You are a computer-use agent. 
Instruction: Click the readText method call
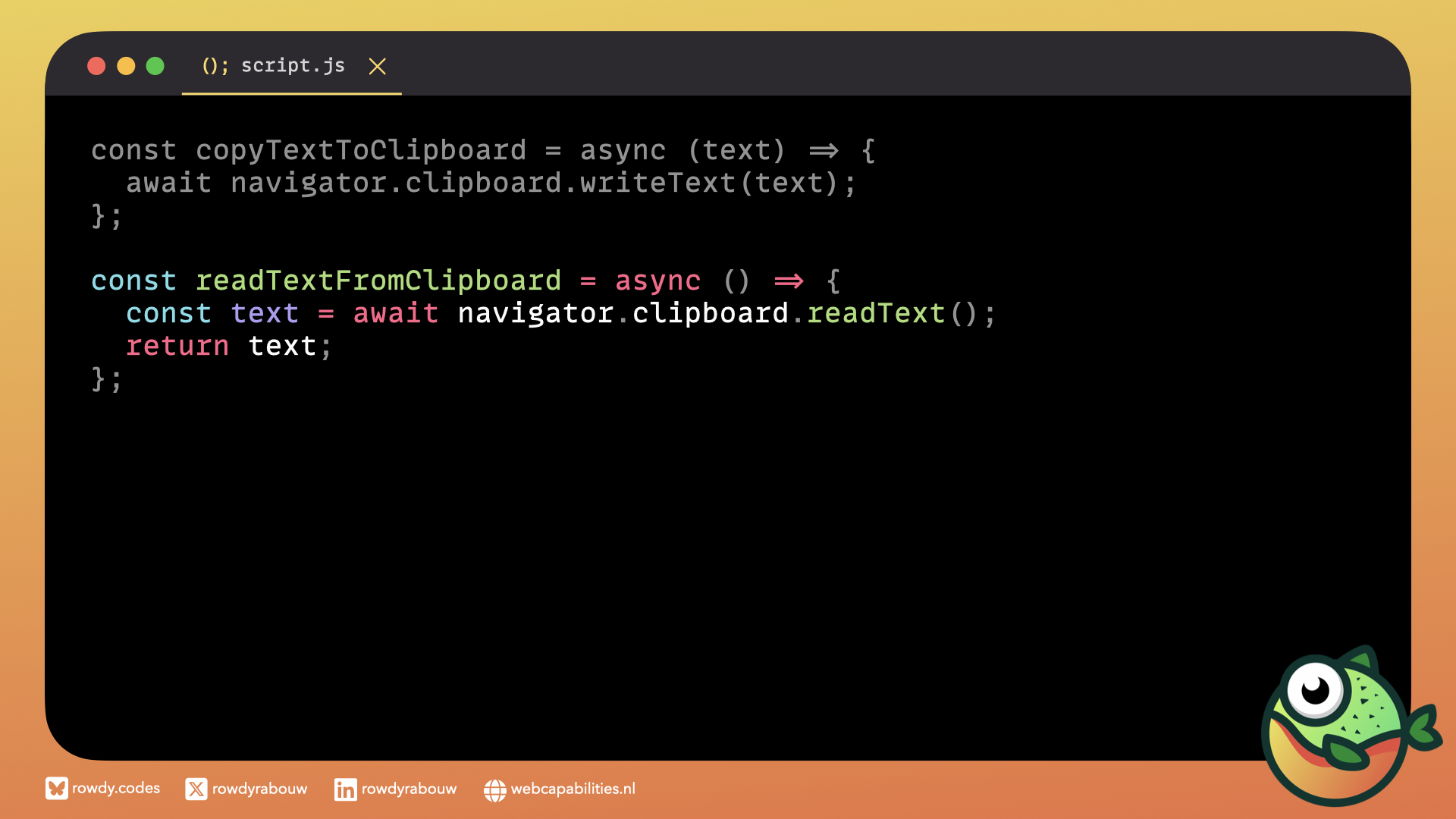tap(876, 313)
